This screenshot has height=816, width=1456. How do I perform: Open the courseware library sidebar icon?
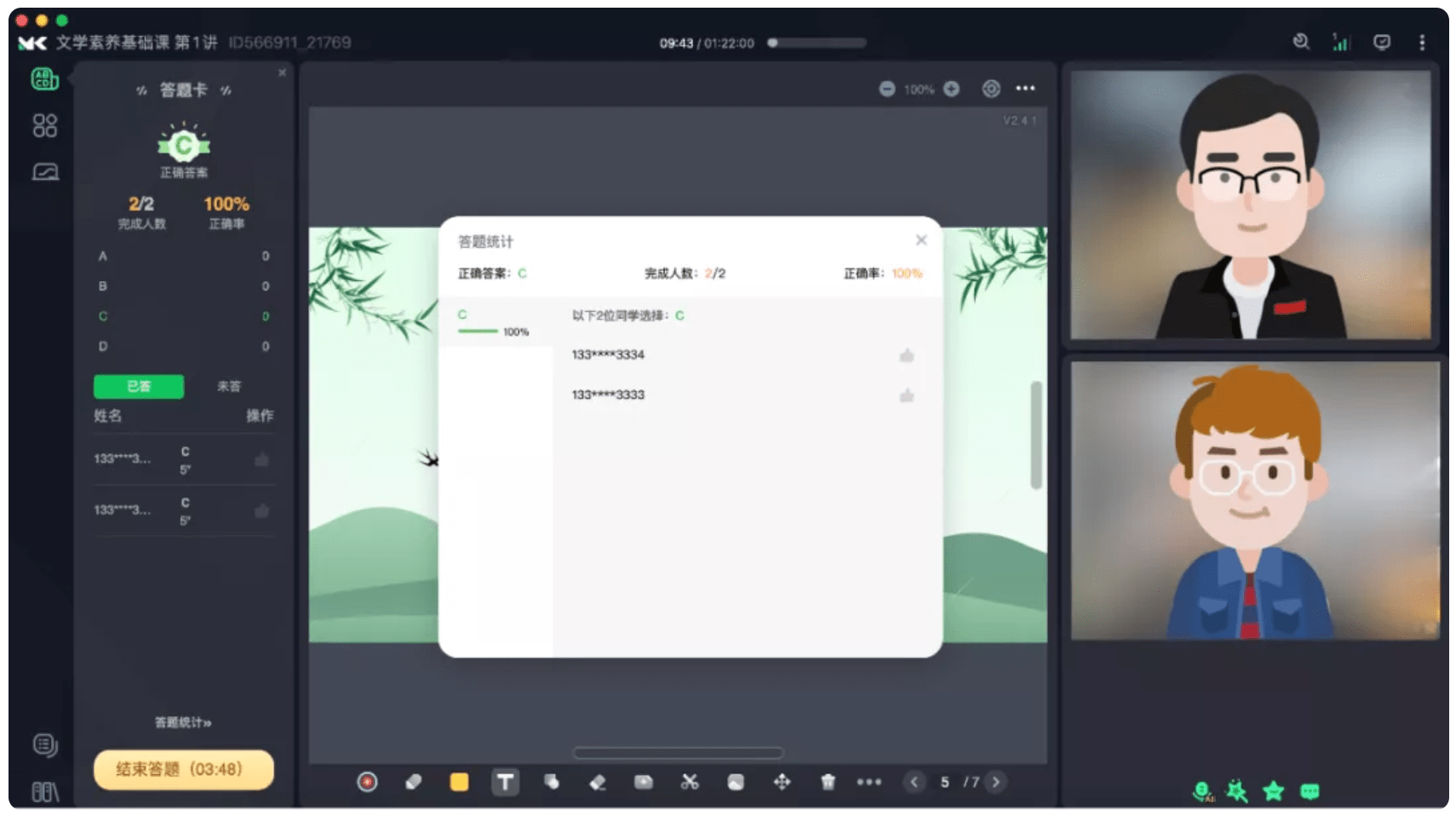45,792
